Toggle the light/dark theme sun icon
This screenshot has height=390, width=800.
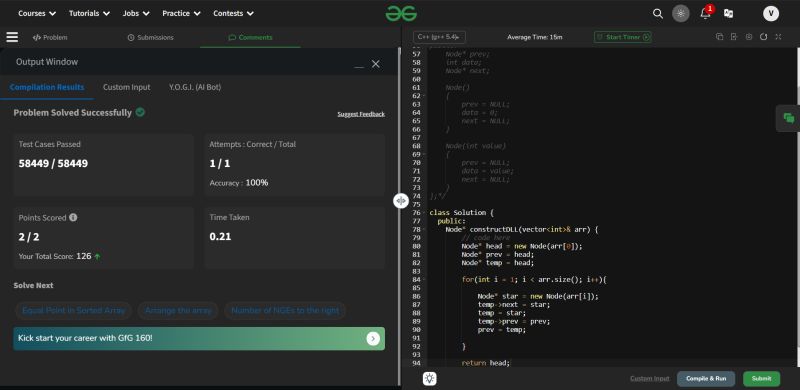pos(681,14)
